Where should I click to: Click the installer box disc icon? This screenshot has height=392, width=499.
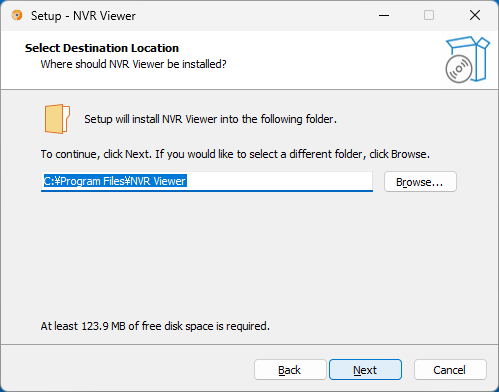pyautogui.click(x=467, y=60)
